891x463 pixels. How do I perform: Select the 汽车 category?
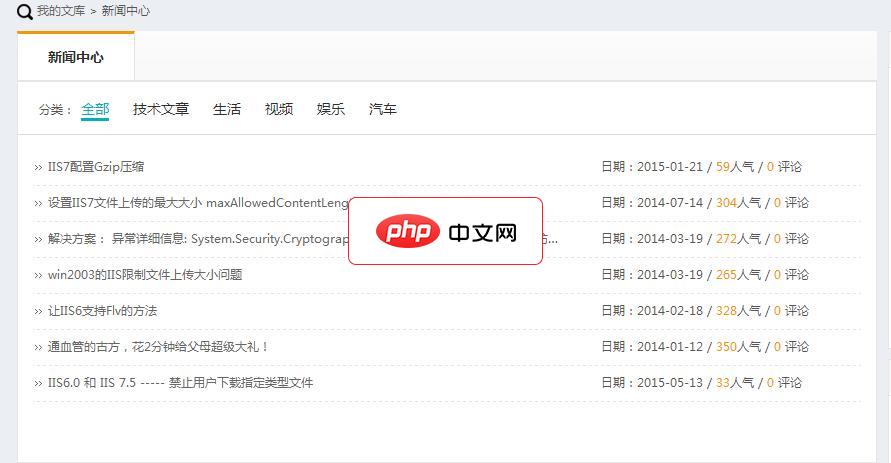[383, 109]
